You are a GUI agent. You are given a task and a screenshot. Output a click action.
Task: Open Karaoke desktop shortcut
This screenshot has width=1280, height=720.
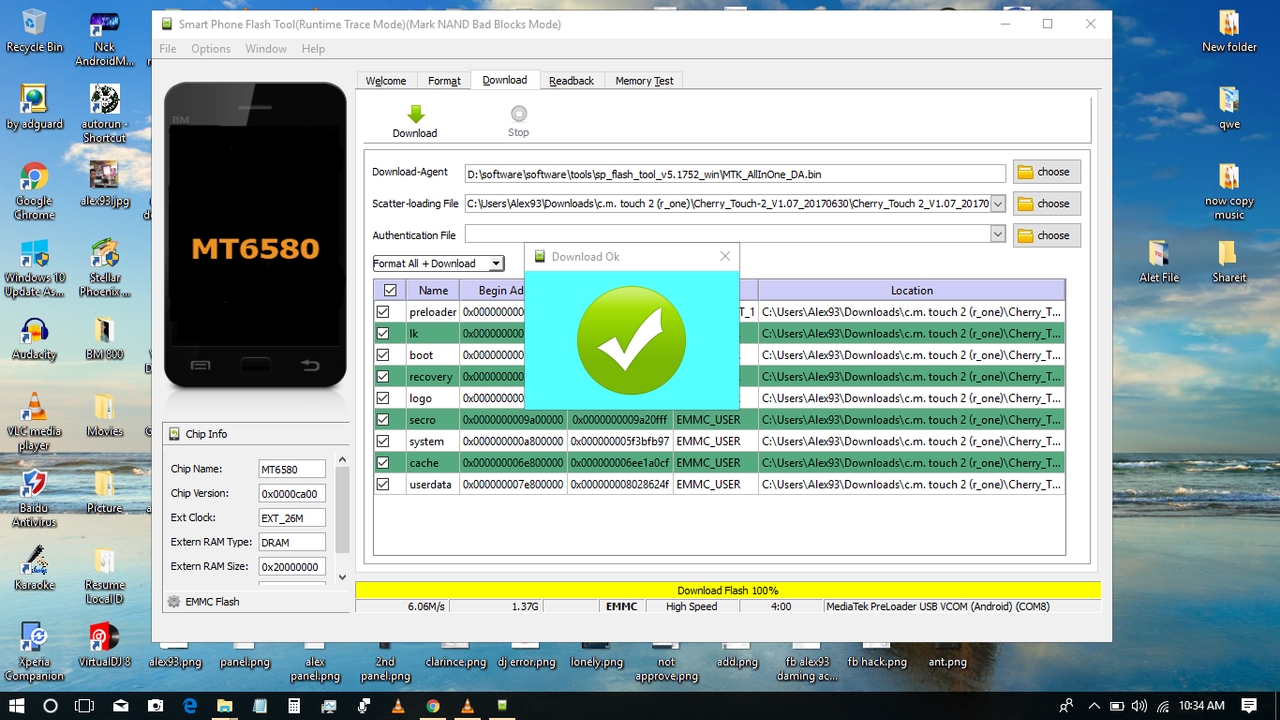tap(34, 567)
